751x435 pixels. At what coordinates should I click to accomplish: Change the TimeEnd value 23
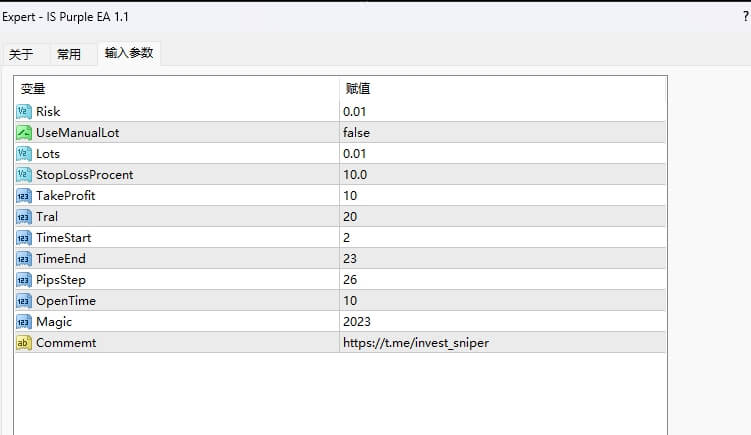(350, 258)
